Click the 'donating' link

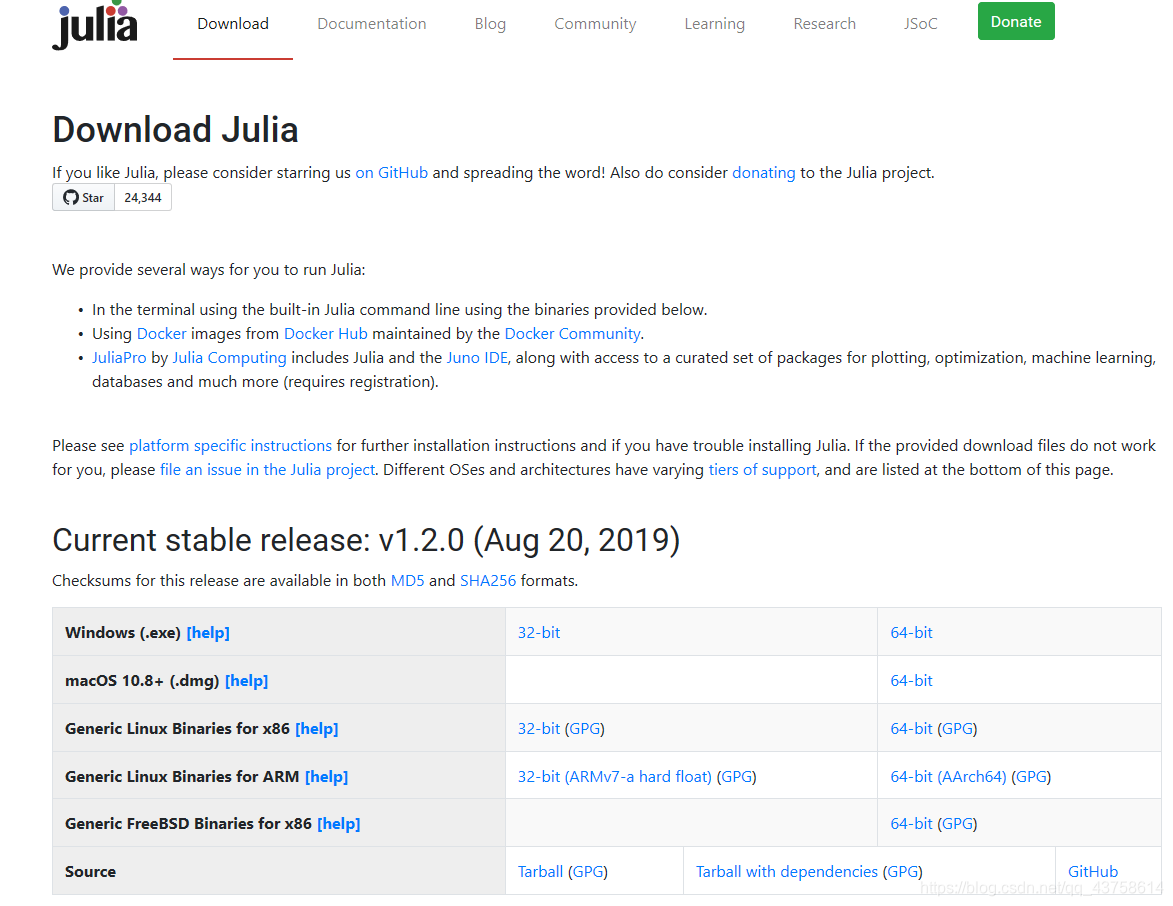tap(764, 172)
